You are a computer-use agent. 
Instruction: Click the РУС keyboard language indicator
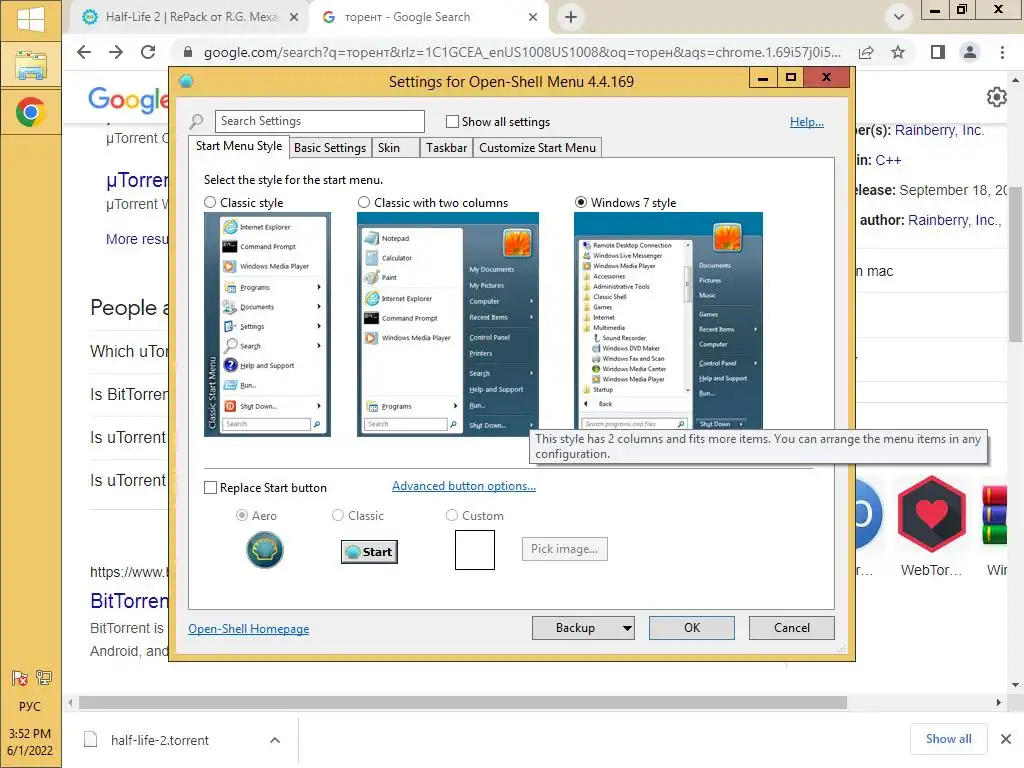pos(30,707)
